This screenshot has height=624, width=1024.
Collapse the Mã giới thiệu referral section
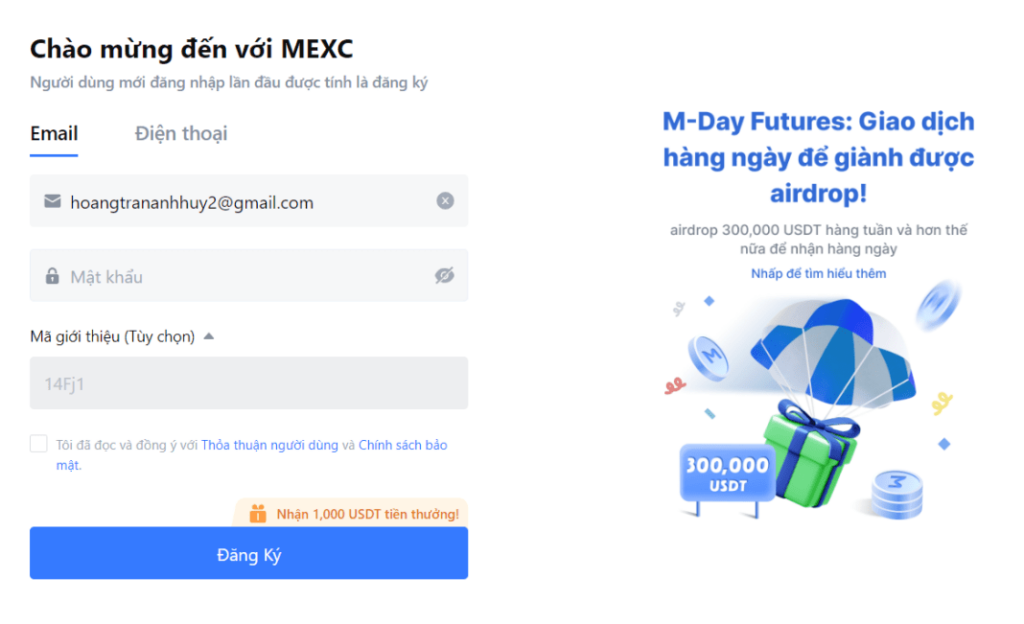pyautogui.click(x=209, y=337)
